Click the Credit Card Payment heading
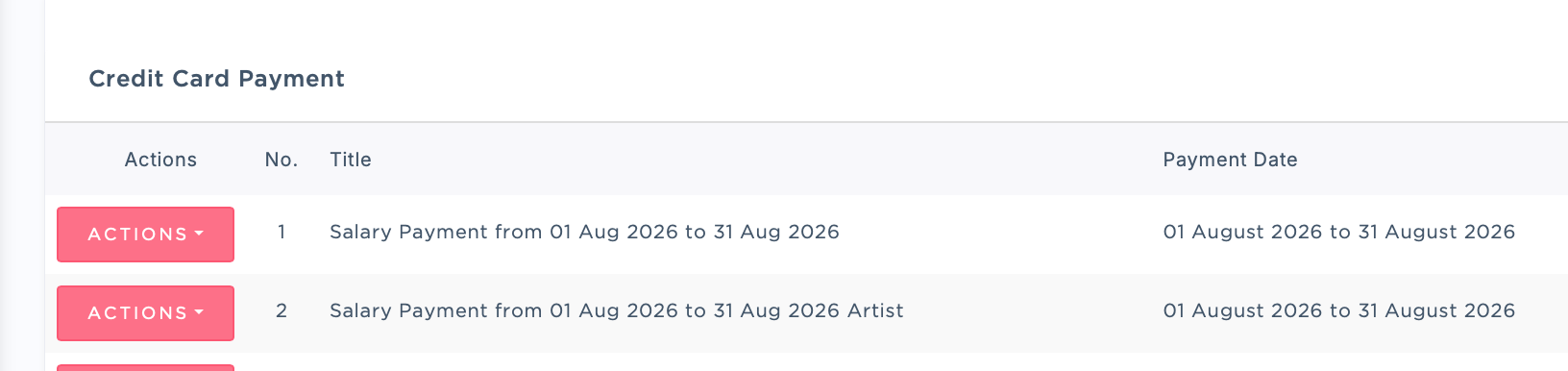Image resolution: width=1568 pixels, height=371 pixels. [x=216, y=79]
